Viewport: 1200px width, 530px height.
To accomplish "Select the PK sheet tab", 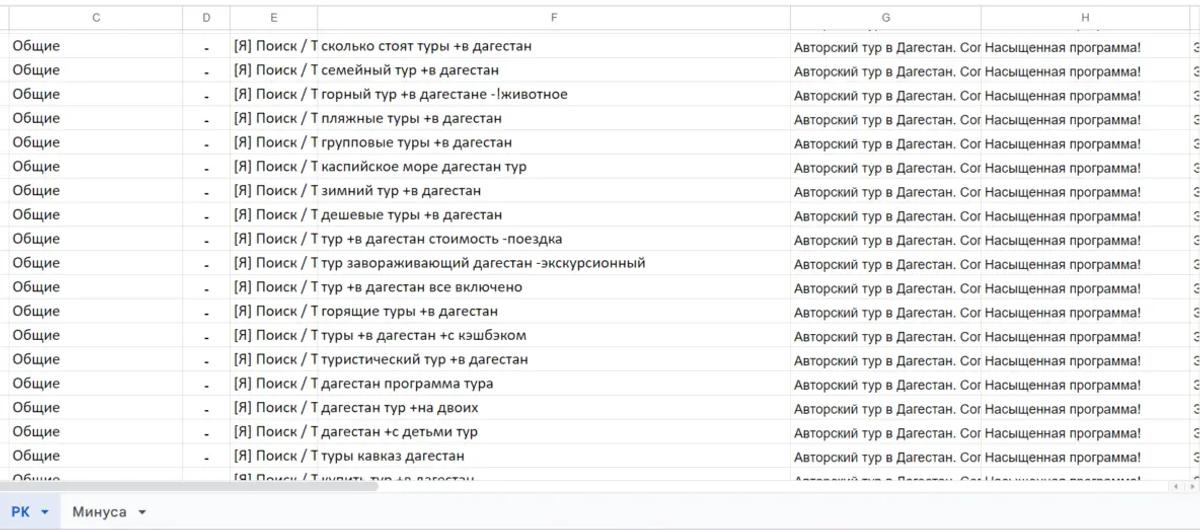I will (21, 512).
